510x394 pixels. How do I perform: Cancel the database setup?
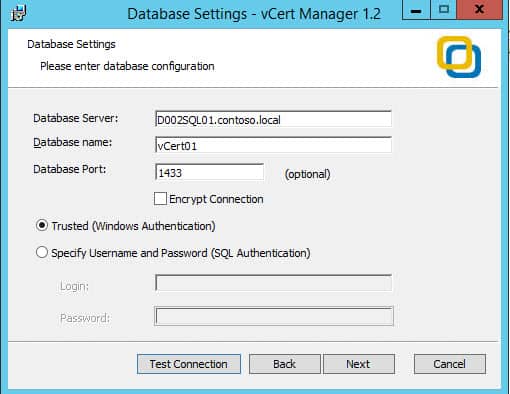click(x=450, y=364)
